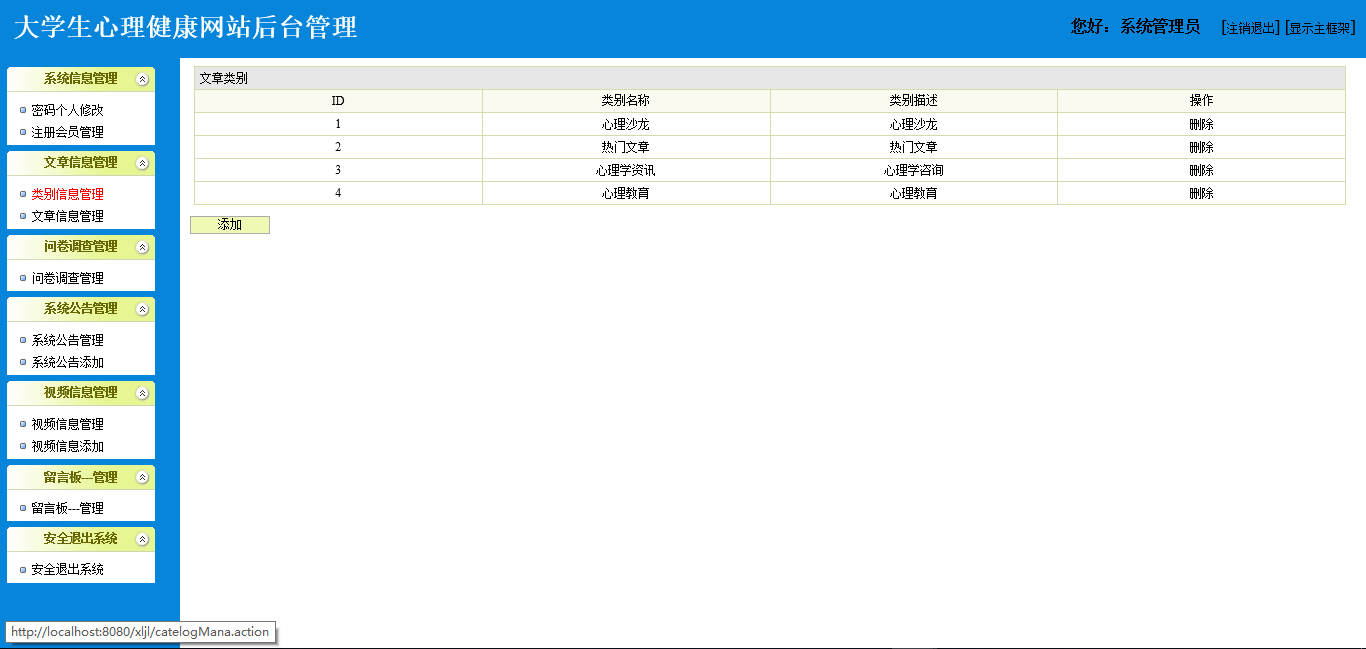Open 问卷调查管理 sidebar link
This screenshot has width=1366, height=649.
click(67, 278)
